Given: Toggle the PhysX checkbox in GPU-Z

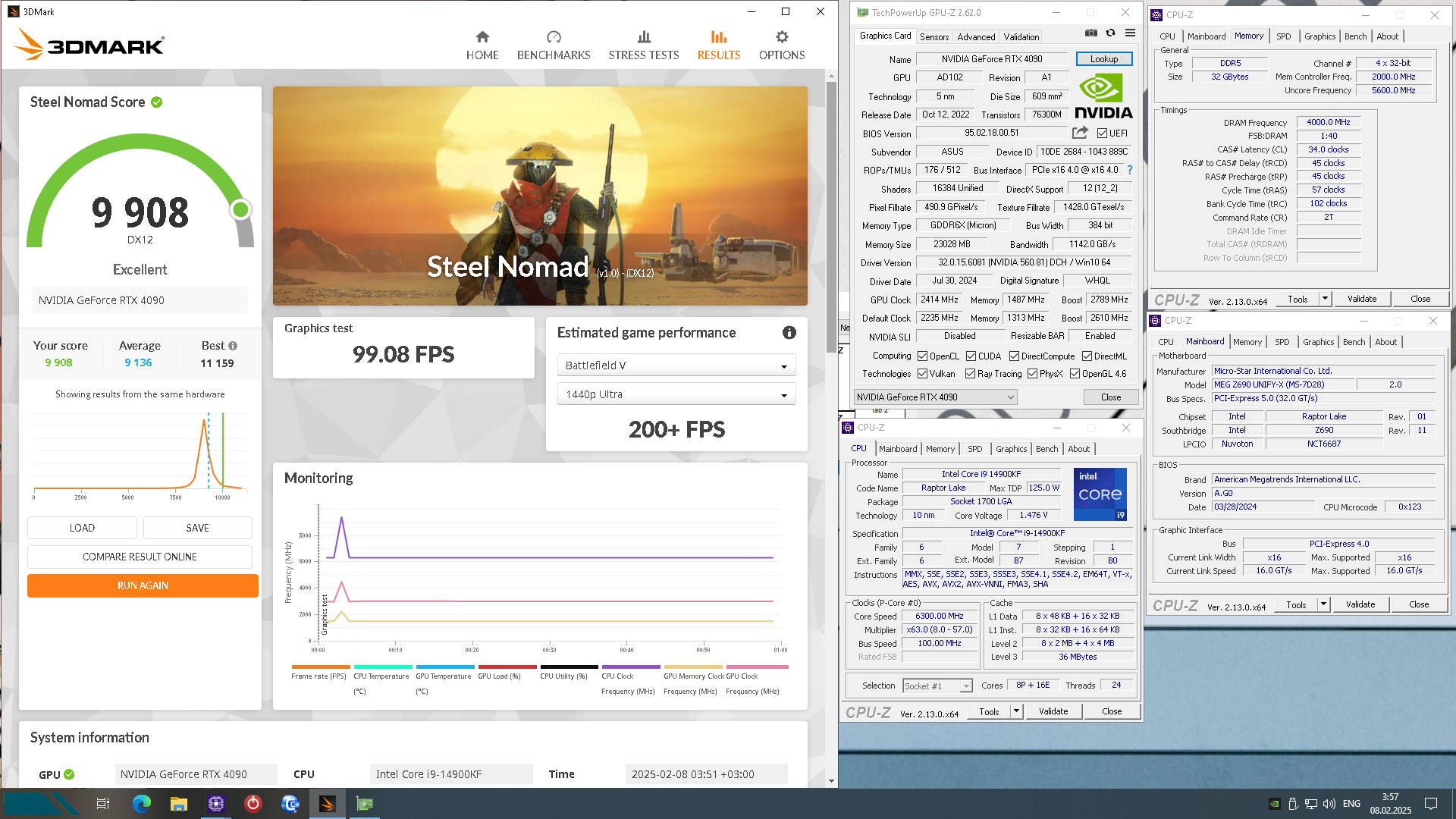Looking at the screenshot, I should (x=1032, y=374).
